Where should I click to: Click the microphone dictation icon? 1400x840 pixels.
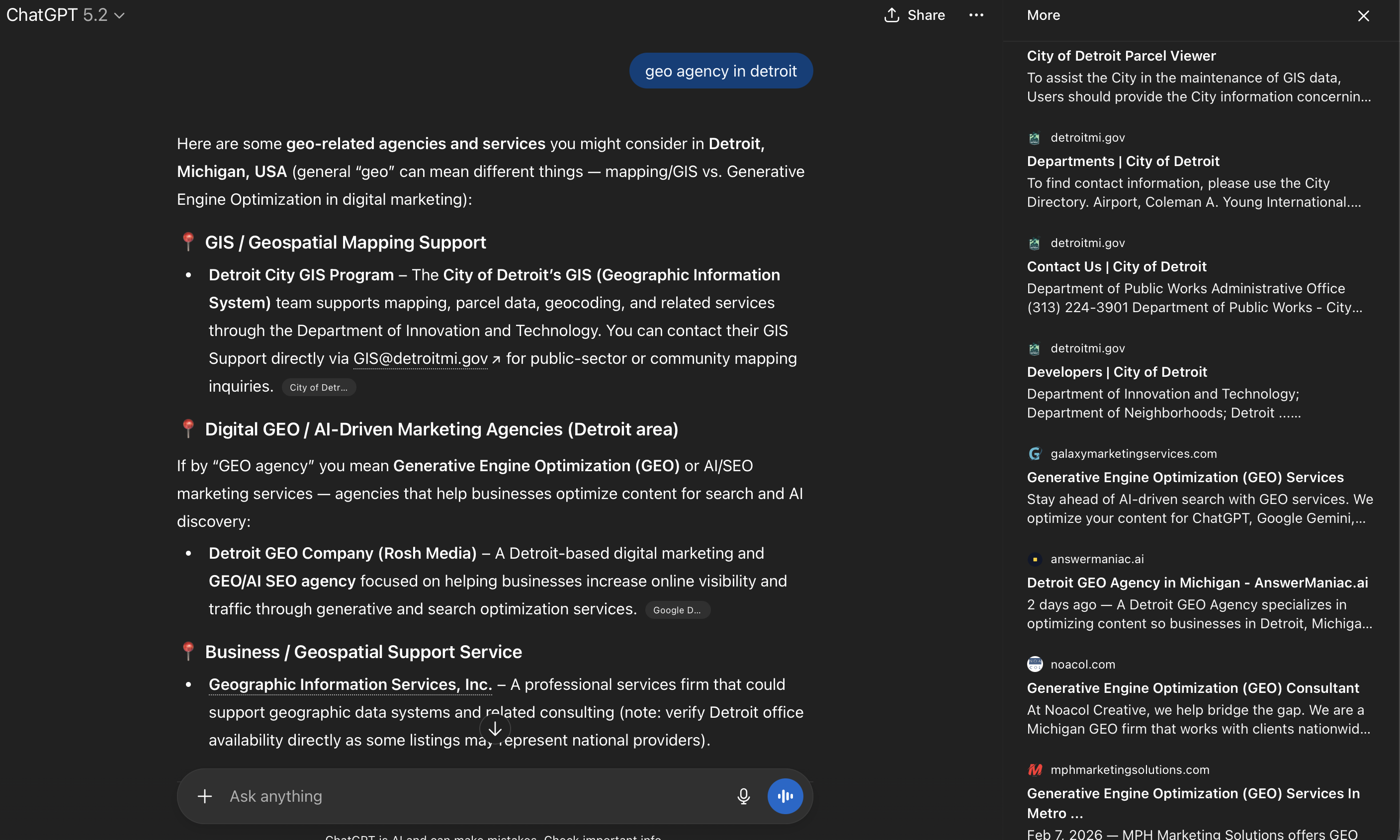pos(743,796)
